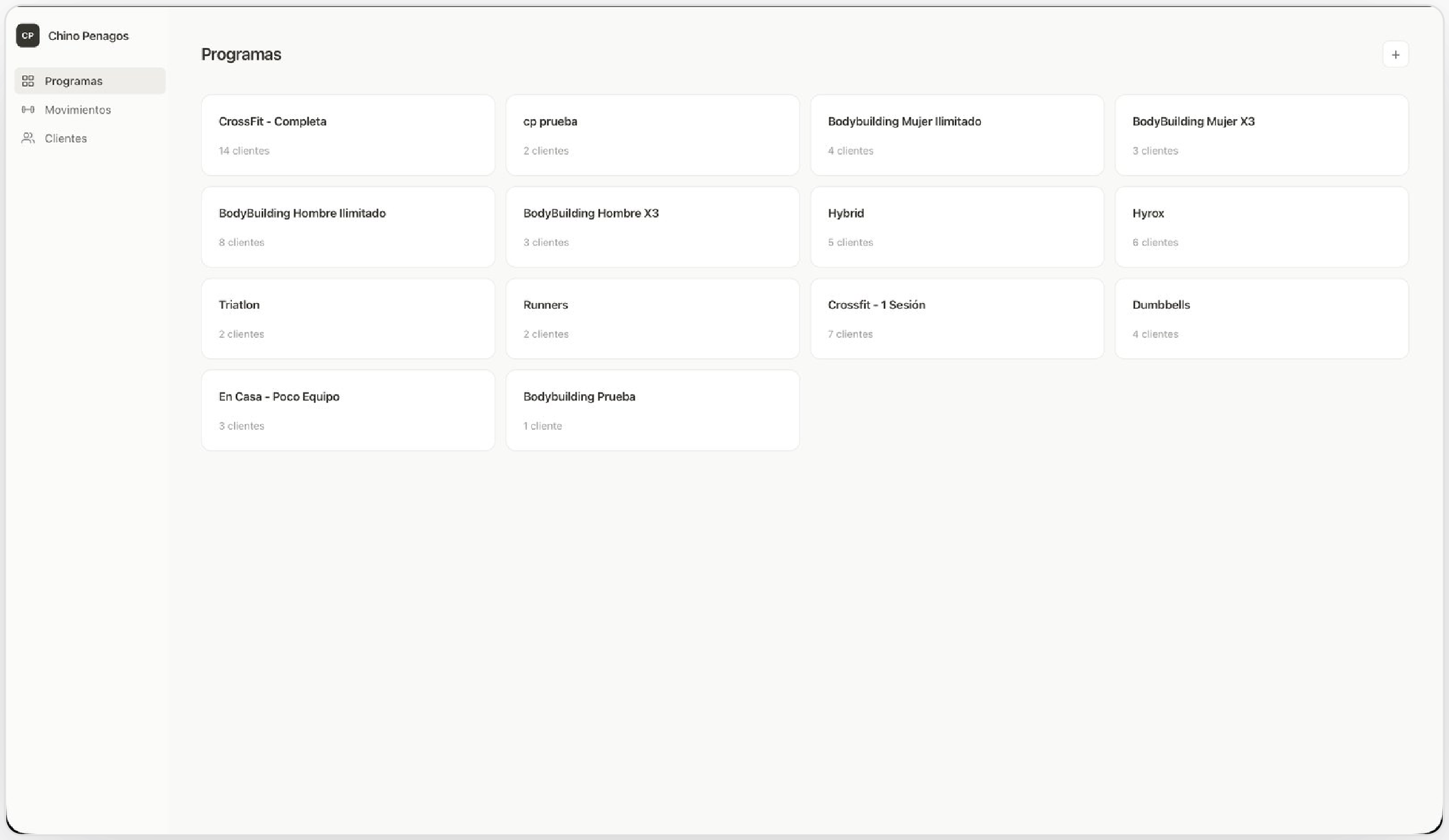Click the Programas page heading
This screenshot has height=840, width=1449.
(241, 55)
